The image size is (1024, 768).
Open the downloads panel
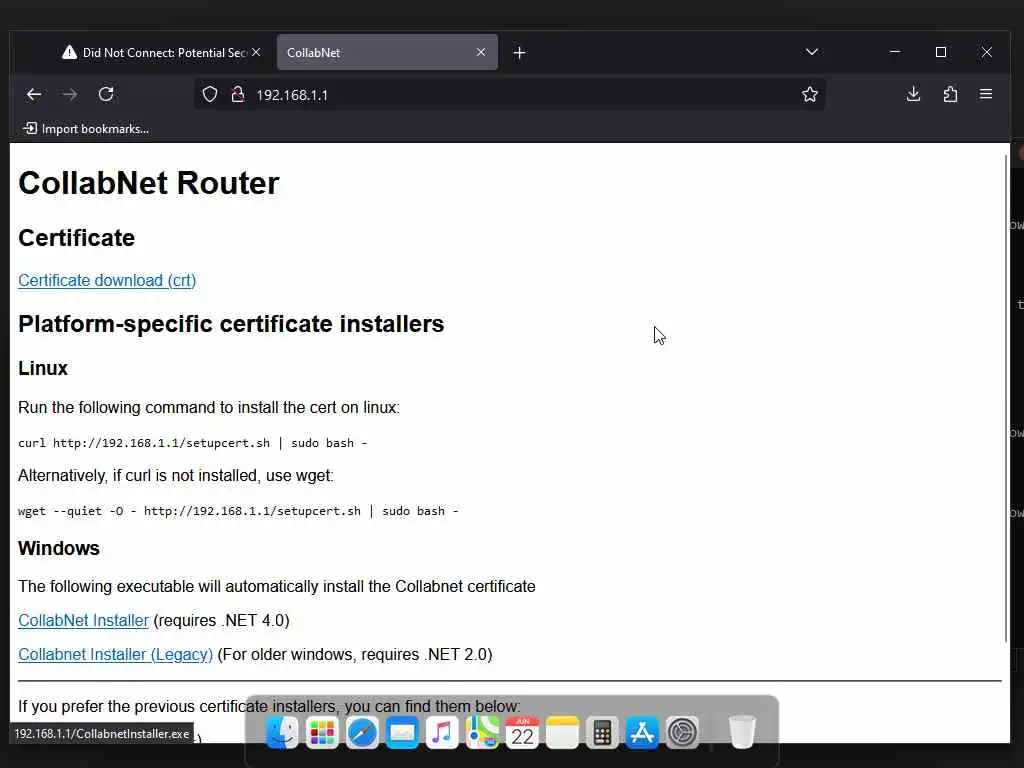[x=914, y=95]
